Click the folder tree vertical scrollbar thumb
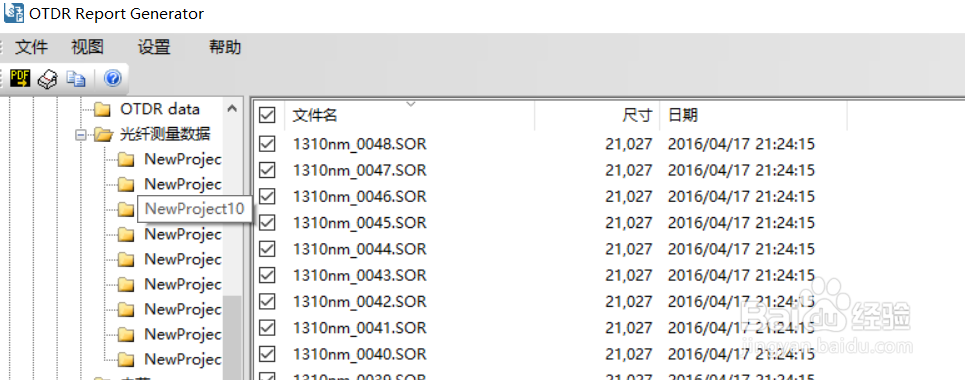965x380 pixels. pos(232,338)
